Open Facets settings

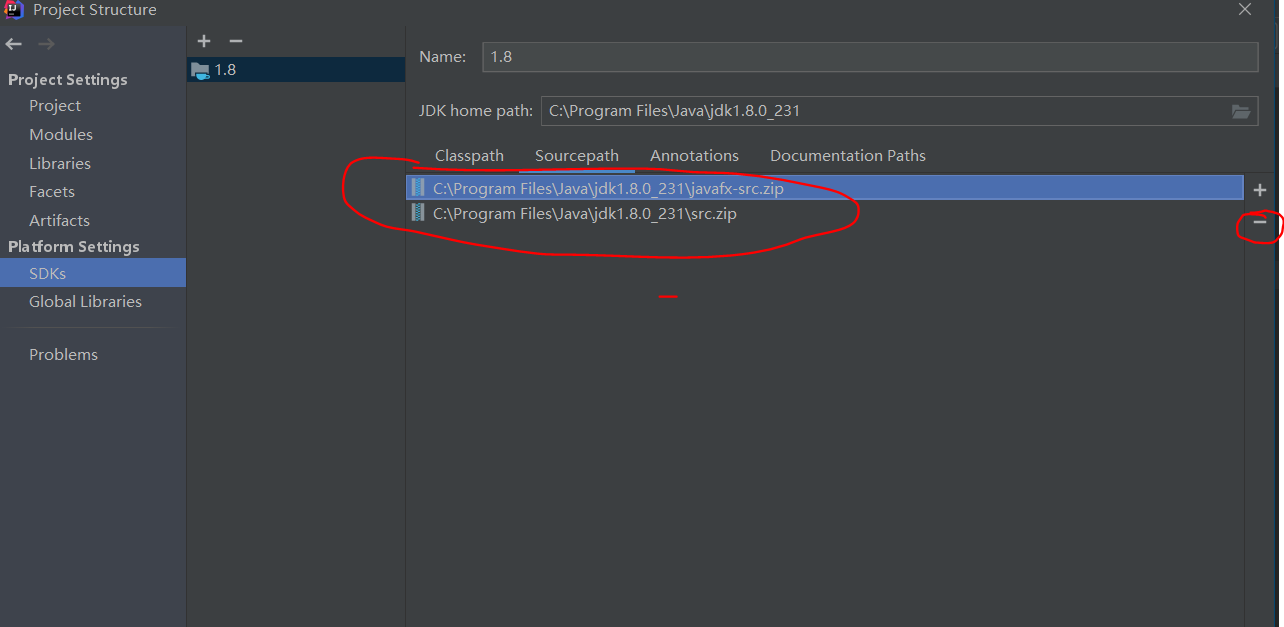click(x=52, y=192)
